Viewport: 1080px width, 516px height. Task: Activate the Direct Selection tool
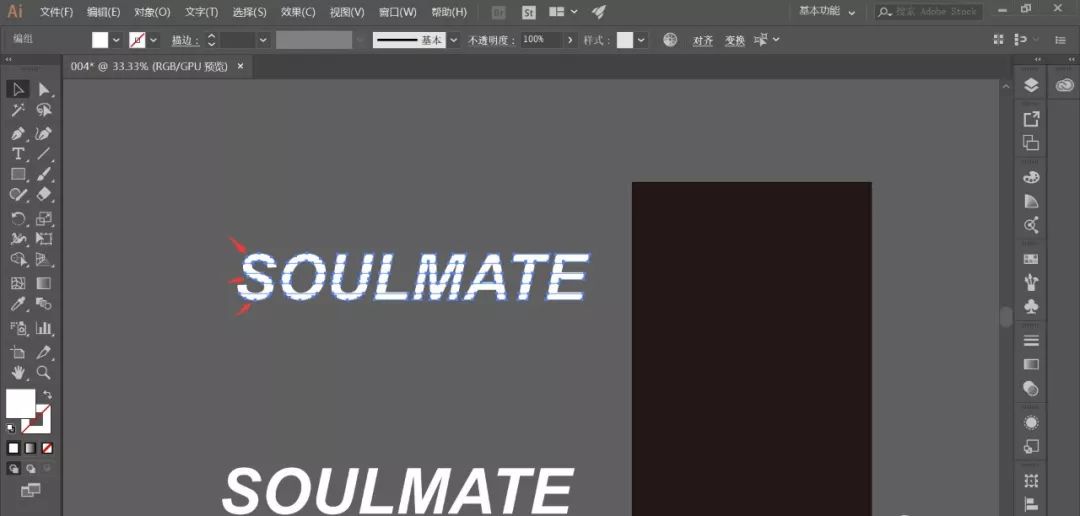point(44,90)
